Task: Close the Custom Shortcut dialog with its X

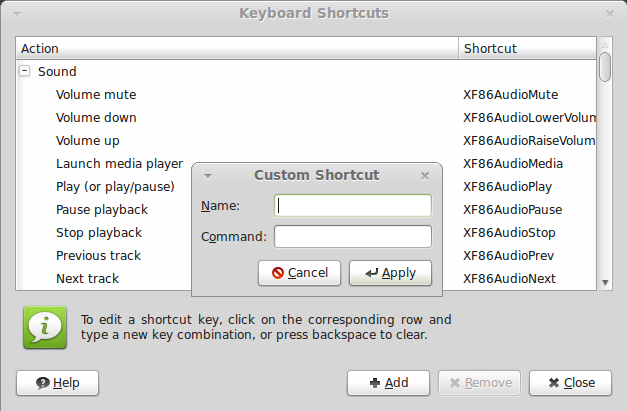Action: tap(425, 176)
